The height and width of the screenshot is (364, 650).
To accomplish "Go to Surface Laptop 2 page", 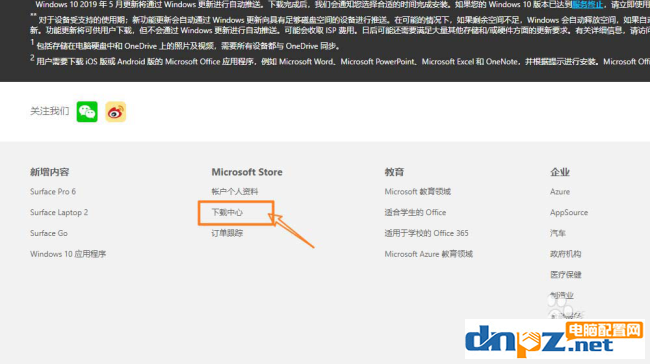I will click(x=59, y=212).
